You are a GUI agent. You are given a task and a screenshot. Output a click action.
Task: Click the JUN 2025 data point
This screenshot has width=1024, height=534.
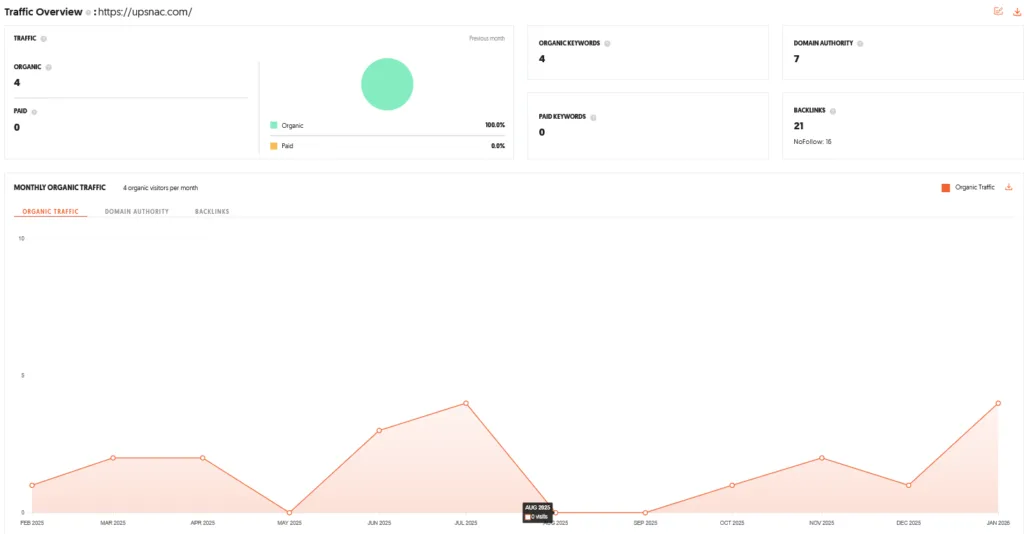[x=379, y=431]
